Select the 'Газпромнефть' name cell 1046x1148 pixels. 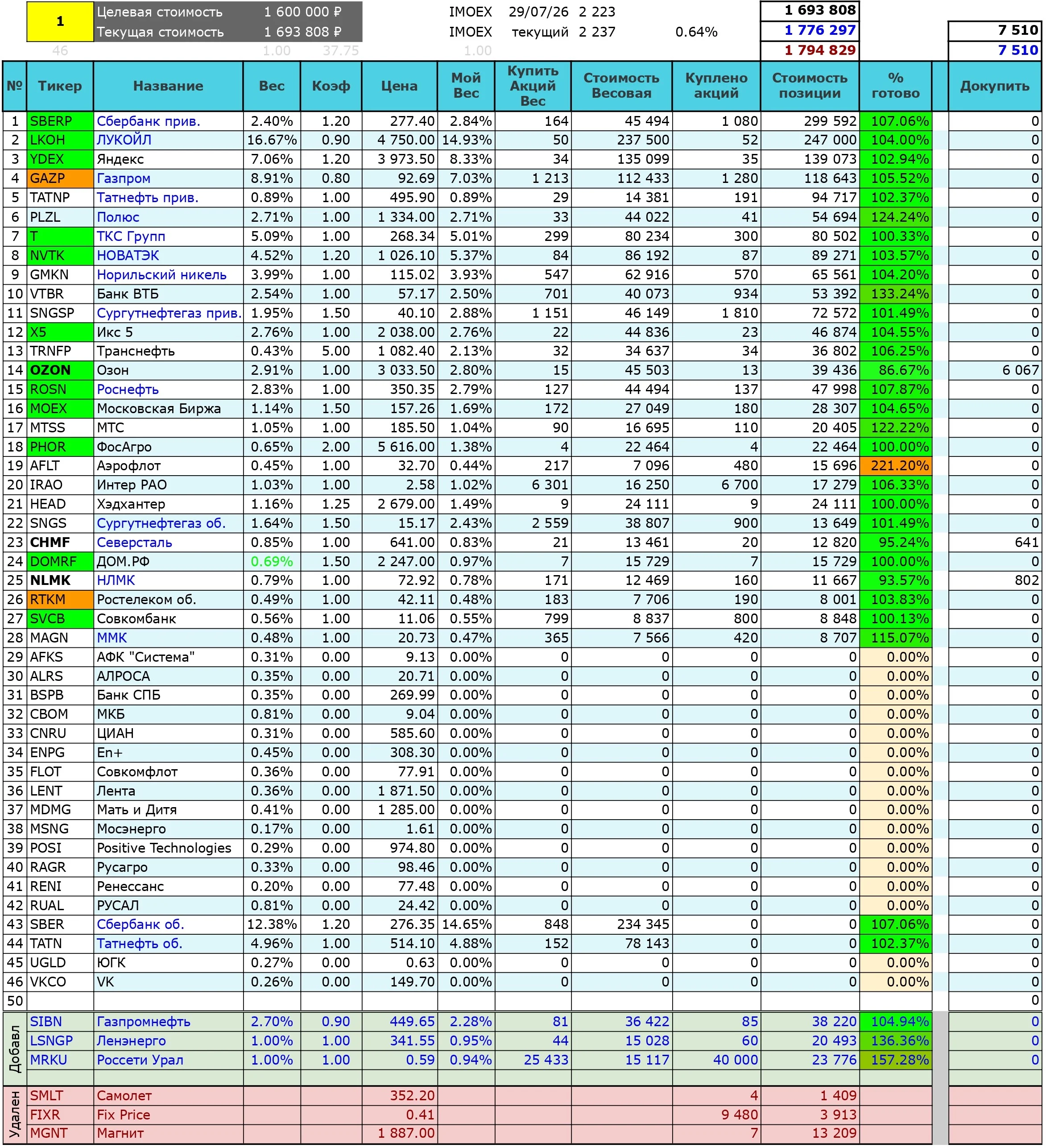point(168,1022)
